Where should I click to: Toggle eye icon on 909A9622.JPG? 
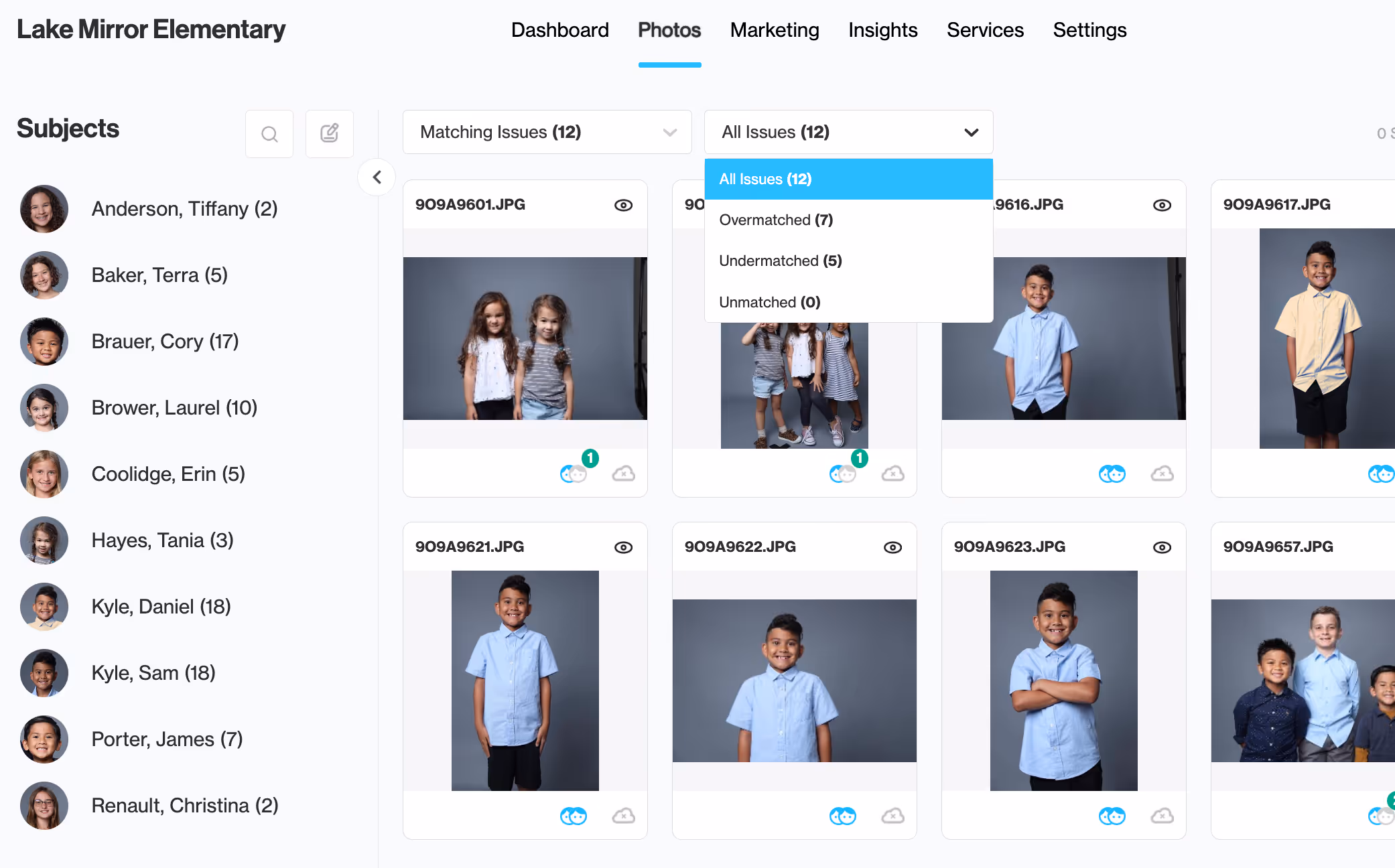point(892,547)
